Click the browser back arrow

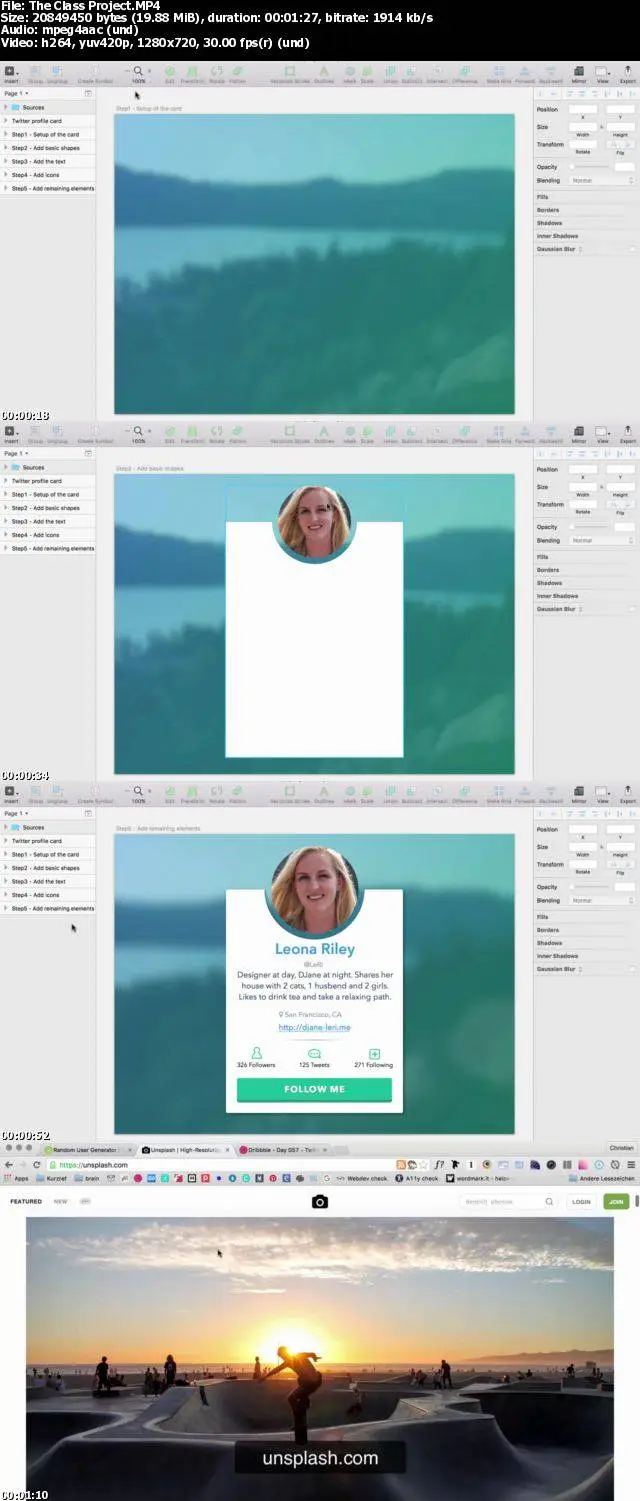point(9,1165)
